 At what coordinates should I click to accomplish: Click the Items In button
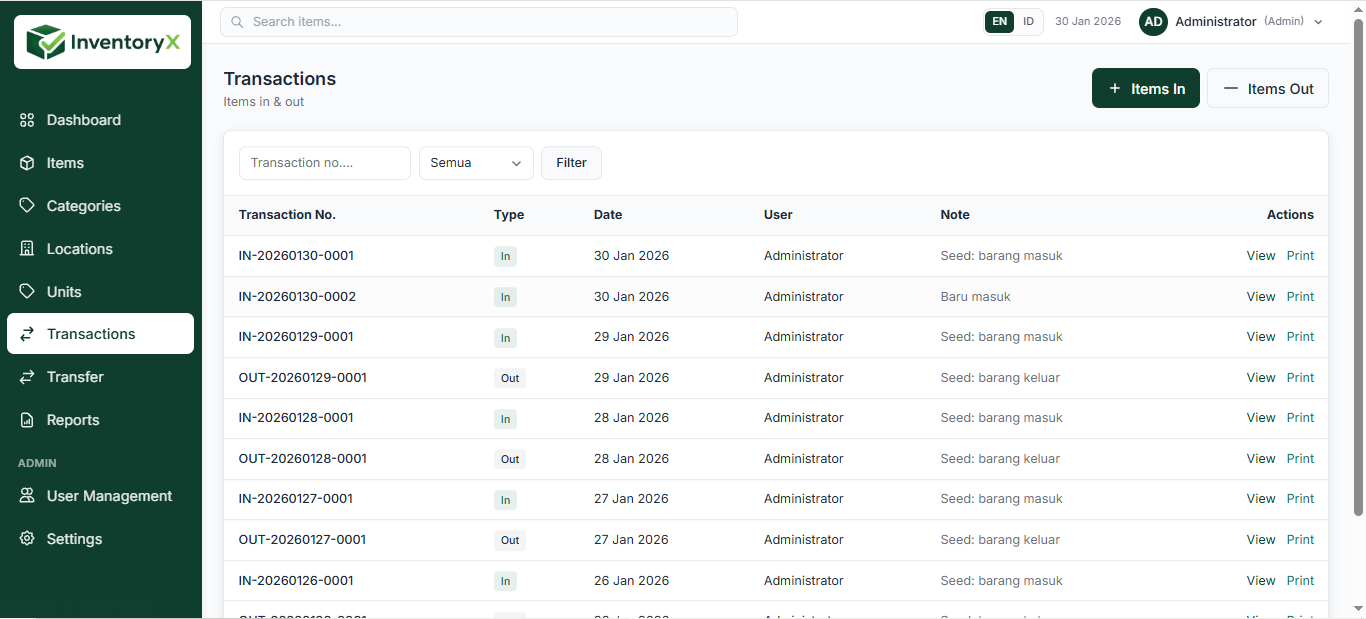[1146, 88]
